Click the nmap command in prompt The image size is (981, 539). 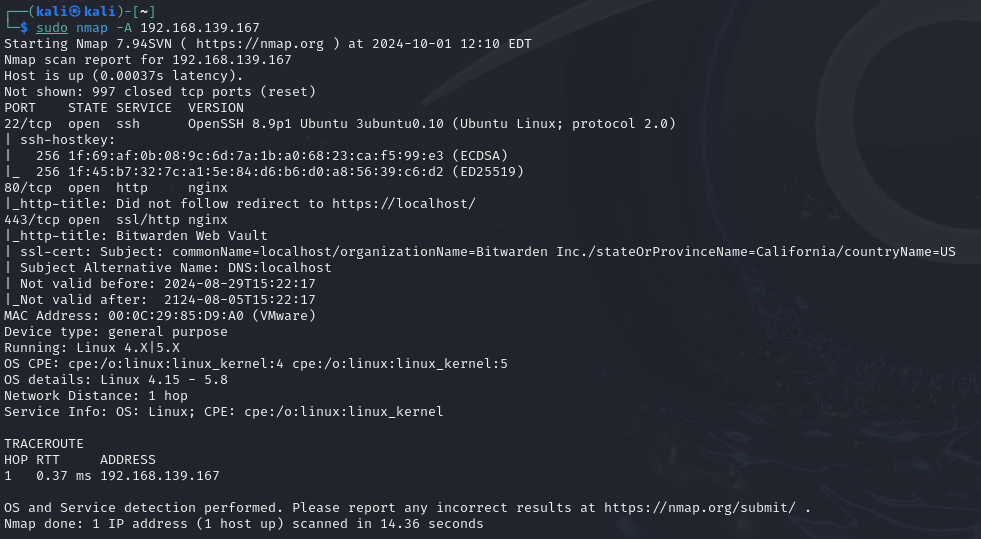coord(92,28)
